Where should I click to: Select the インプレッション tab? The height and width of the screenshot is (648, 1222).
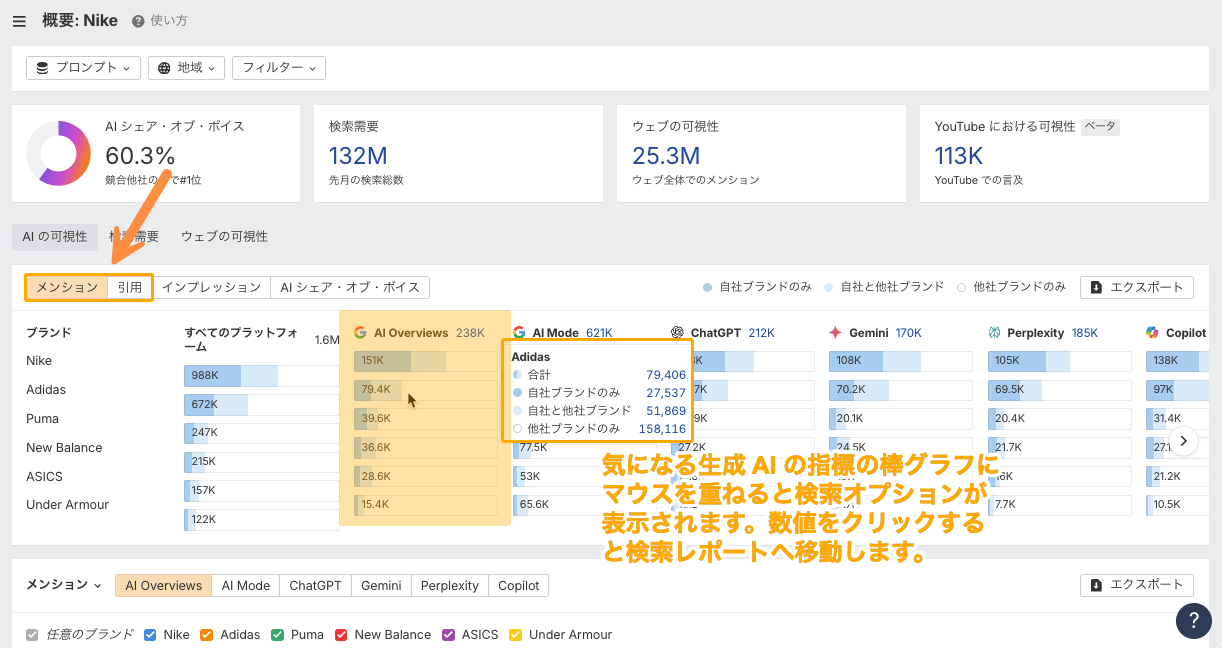(x=211, y=288)
